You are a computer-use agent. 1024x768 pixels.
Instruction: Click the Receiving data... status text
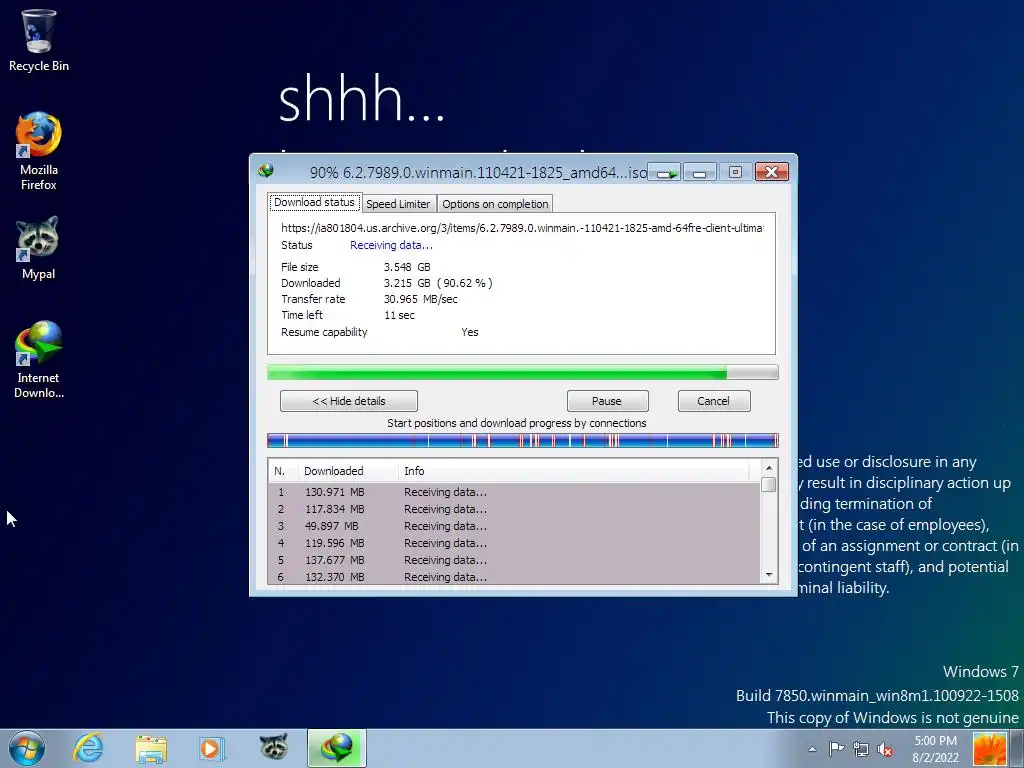click(x=391, y=246)
